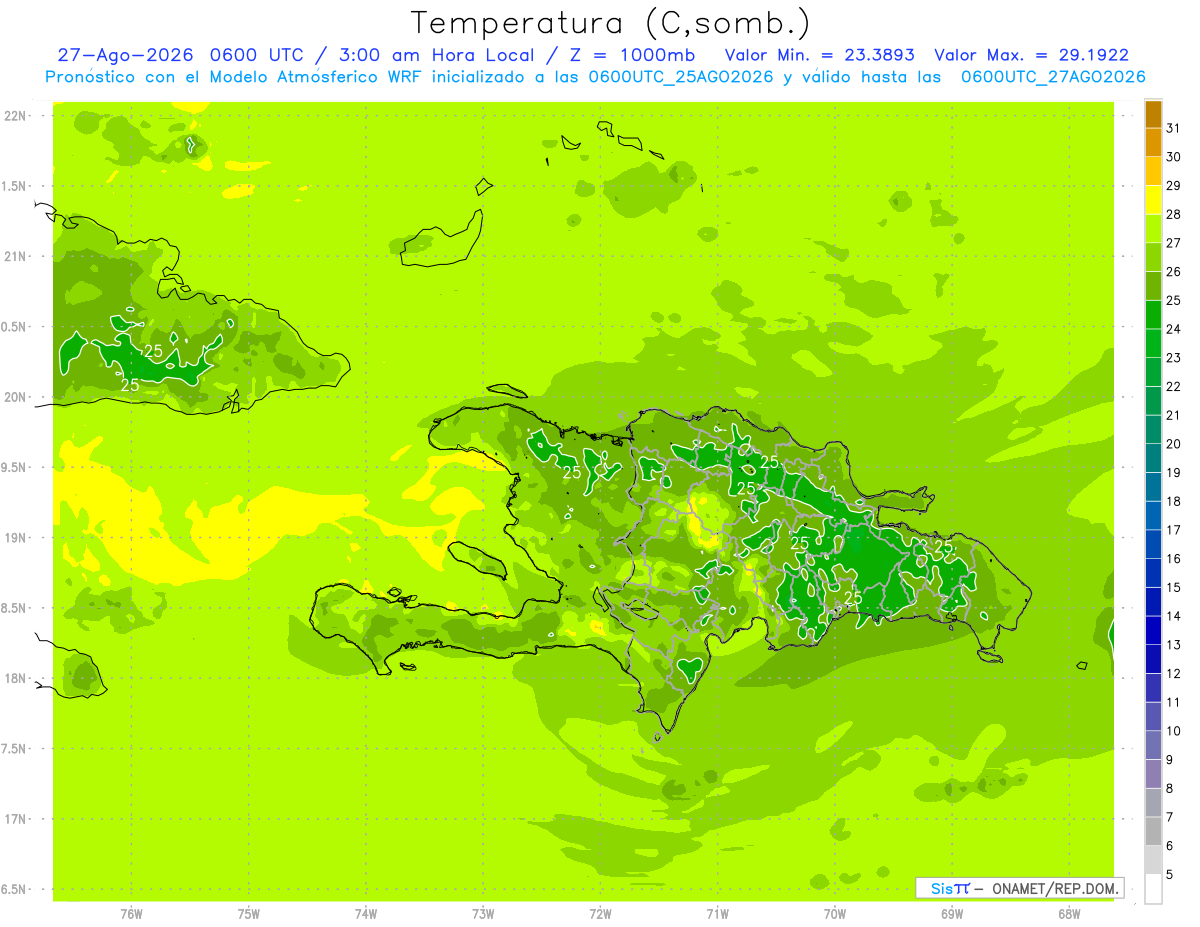Viewport: 1200px width, 927px height.
Task: Click legend value '11'
Action: coord(1174,702)
